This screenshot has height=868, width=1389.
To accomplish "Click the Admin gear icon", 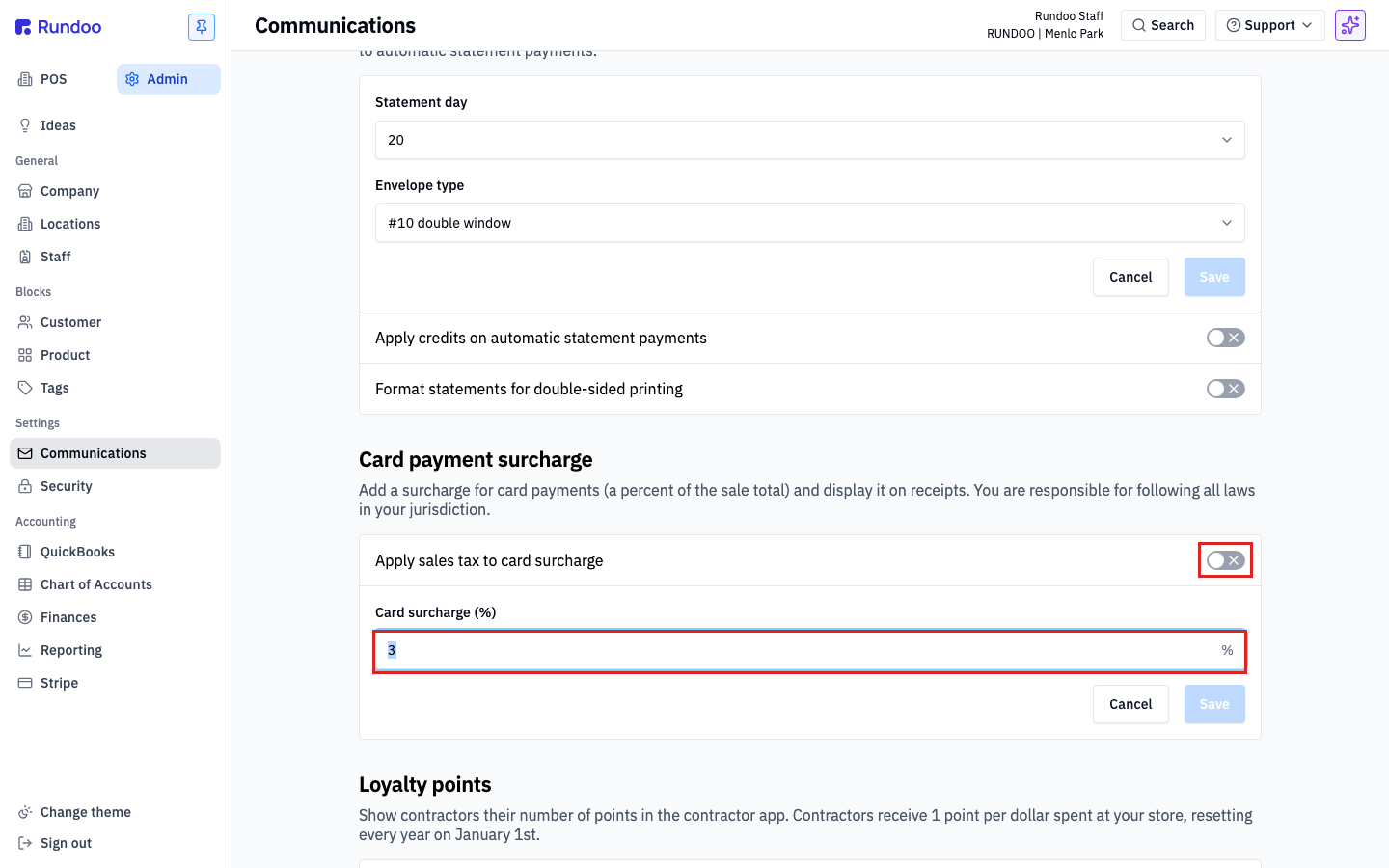I will [x=132, y=79].
